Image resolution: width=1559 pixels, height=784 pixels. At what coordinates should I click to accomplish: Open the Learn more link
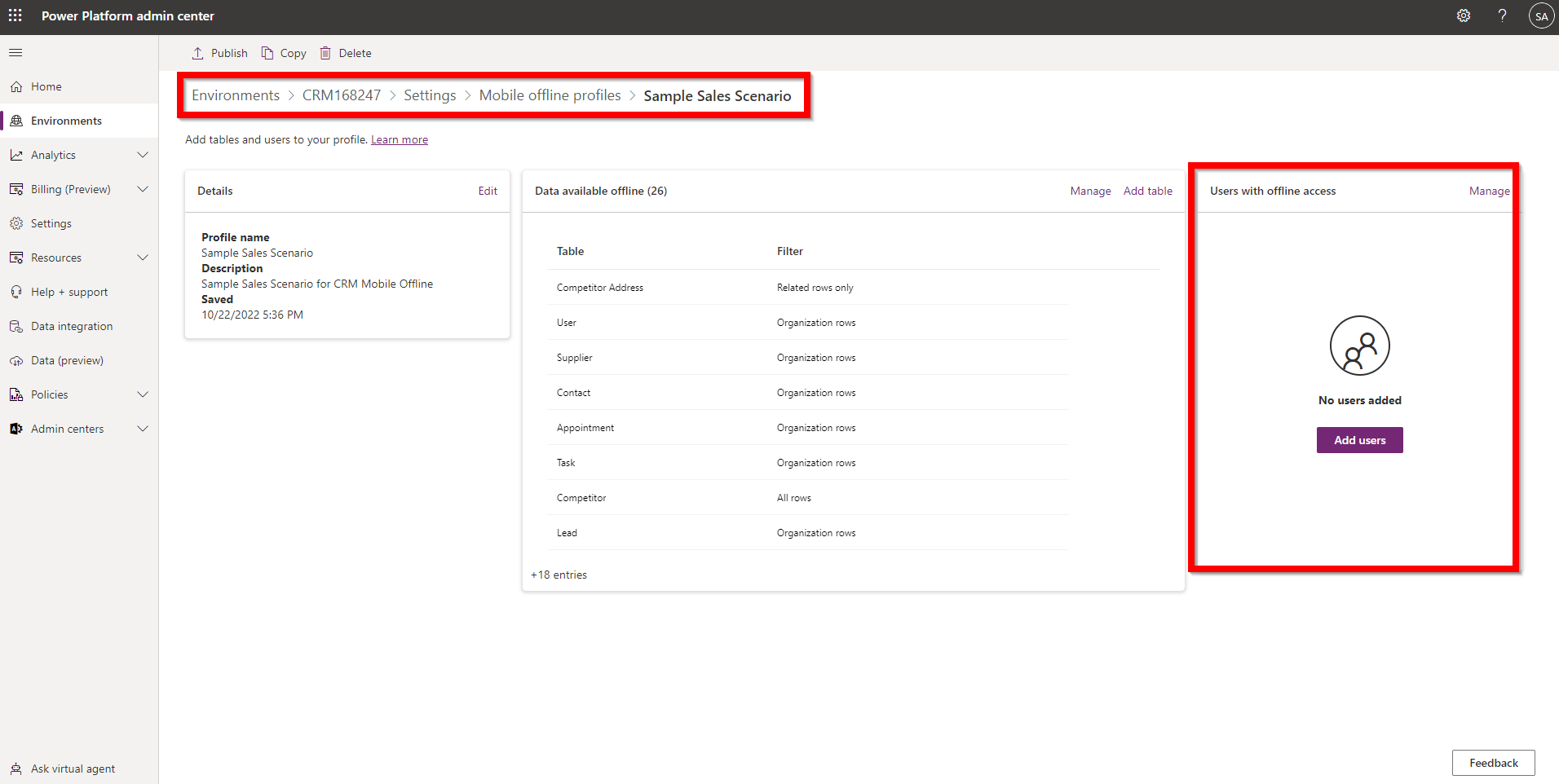click(400, 139)
